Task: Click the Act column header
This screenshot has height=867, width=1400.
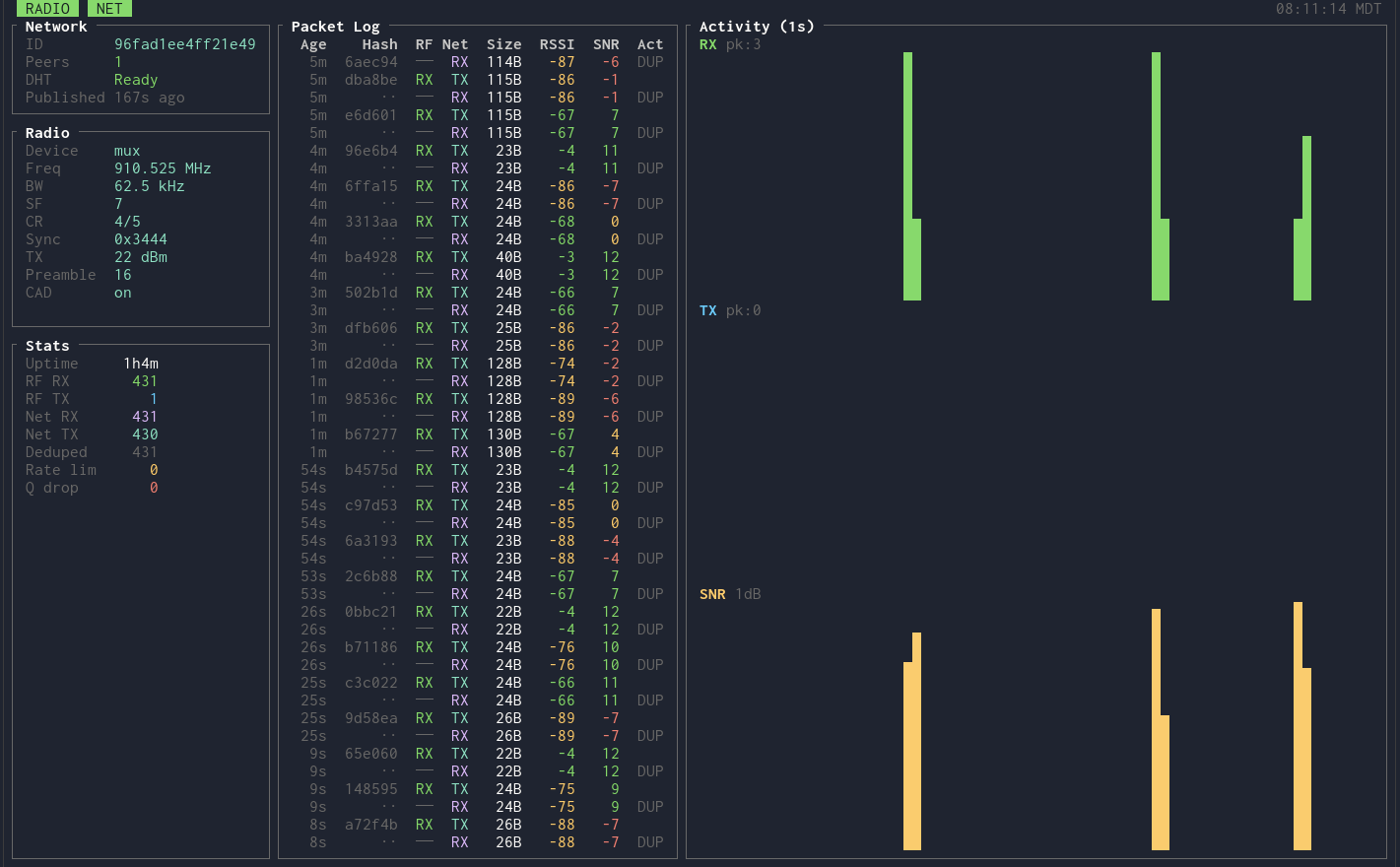Action: point(650,44)
